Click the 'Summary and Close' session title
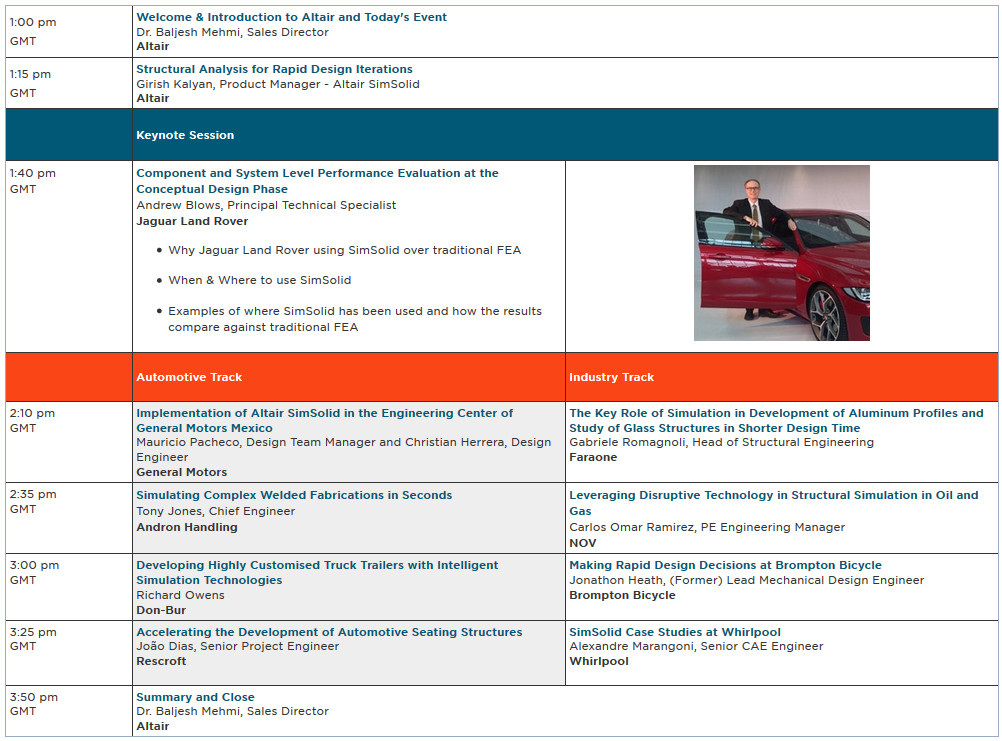This screenshot has height=741, width=1002. 195,697
